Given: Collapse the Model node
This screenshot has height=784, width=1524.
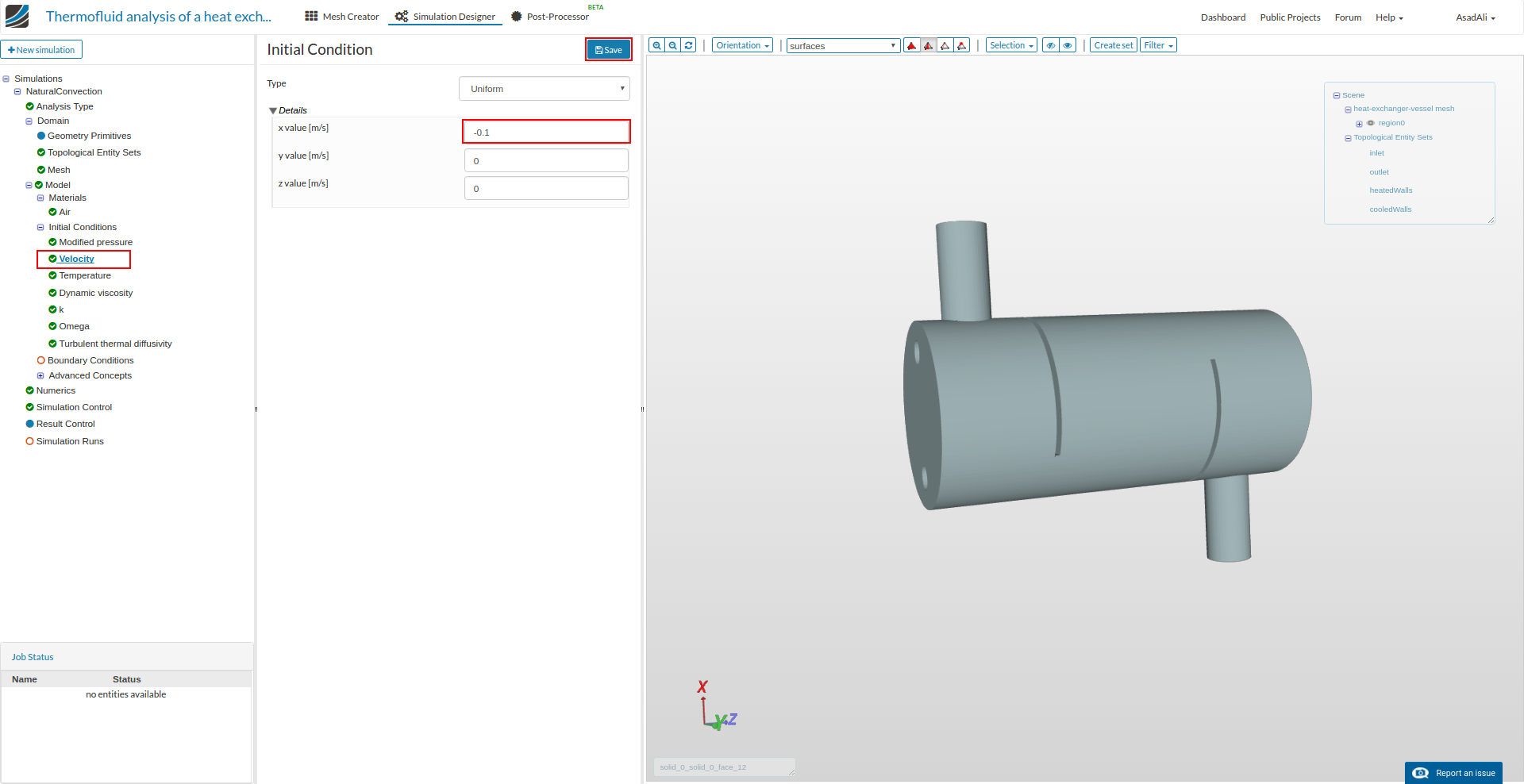Looking at the screenshot, I should (29, 185).
